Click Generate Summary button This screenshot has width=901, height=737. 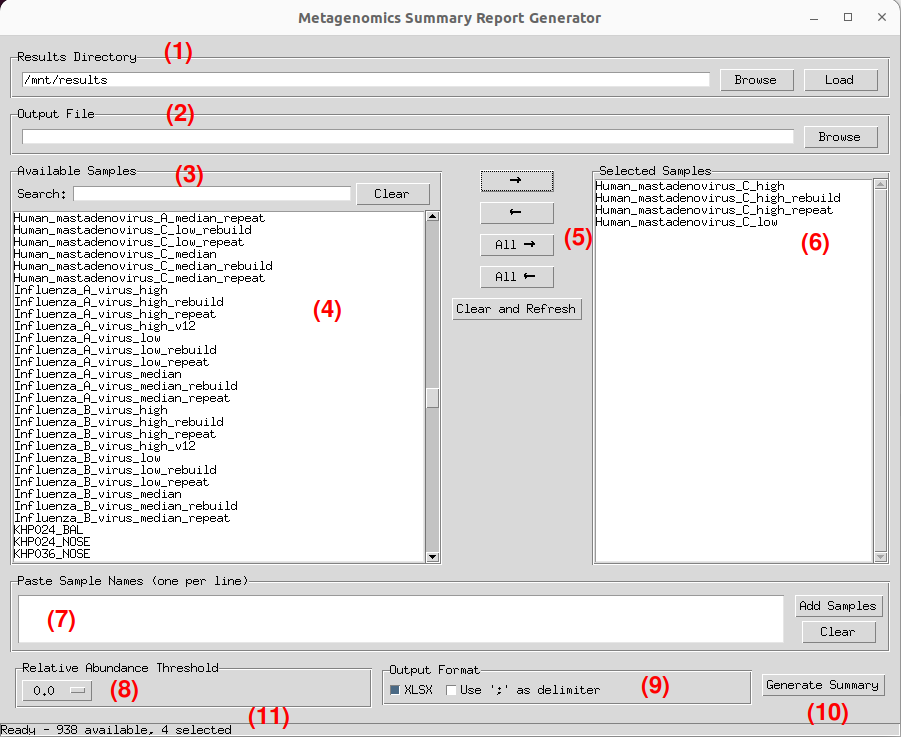[x=823, y=685]
